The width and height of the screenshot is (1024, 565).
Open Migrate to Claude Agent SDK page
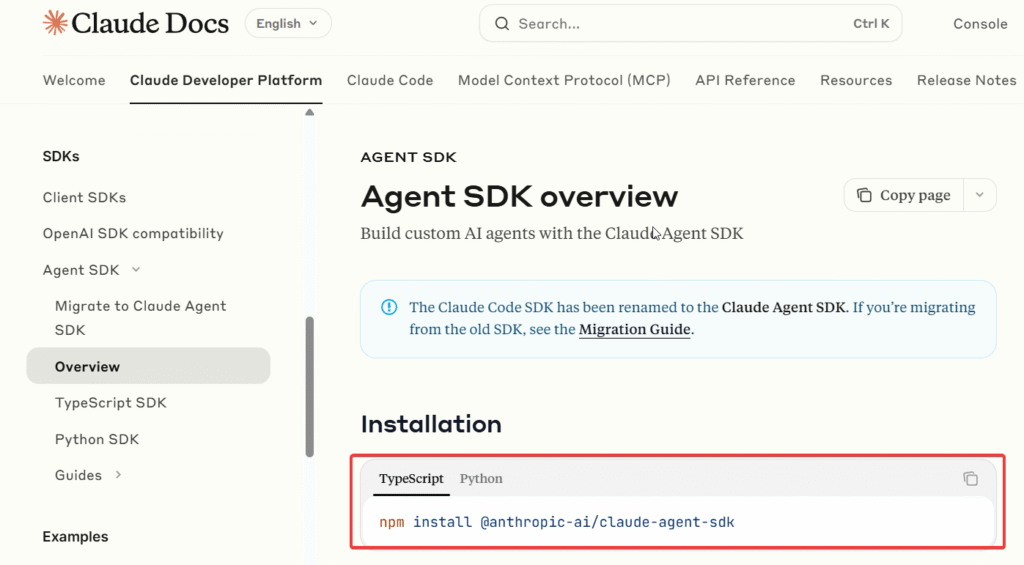coord(140,318)
